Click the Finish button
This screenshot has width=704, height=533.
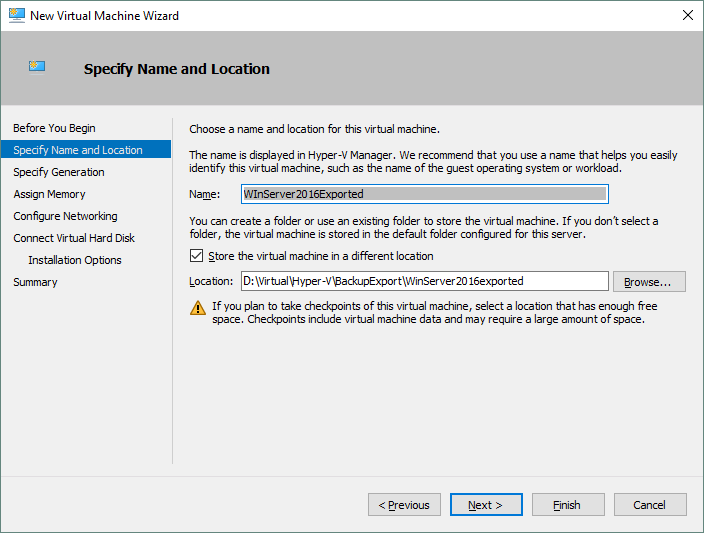[568, 505]
